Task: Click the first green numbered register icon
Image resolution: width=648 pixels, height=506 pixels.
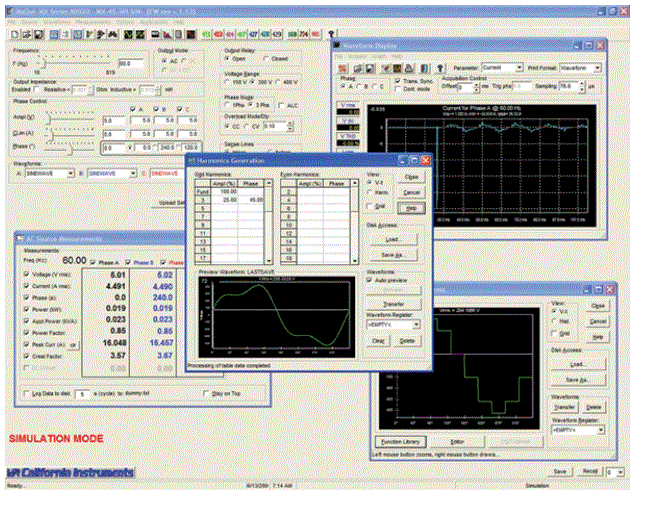Action: pos(206,34)
